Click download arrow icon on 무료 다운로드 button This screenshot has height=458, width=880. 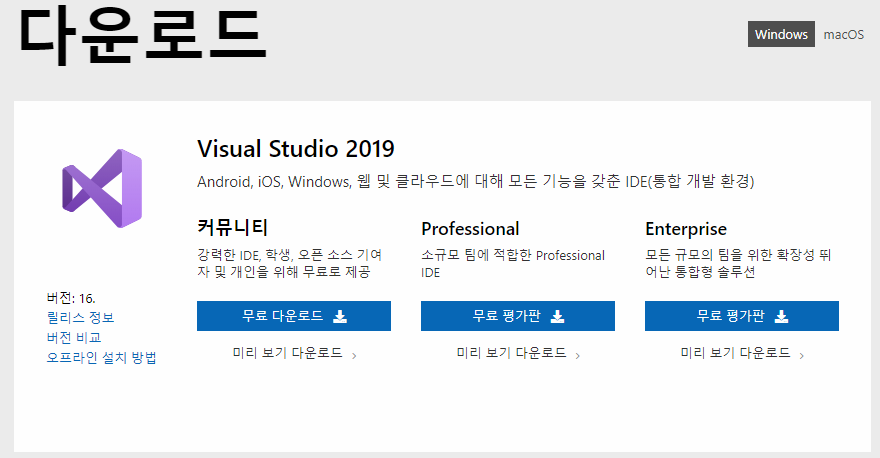click(340, 317)
